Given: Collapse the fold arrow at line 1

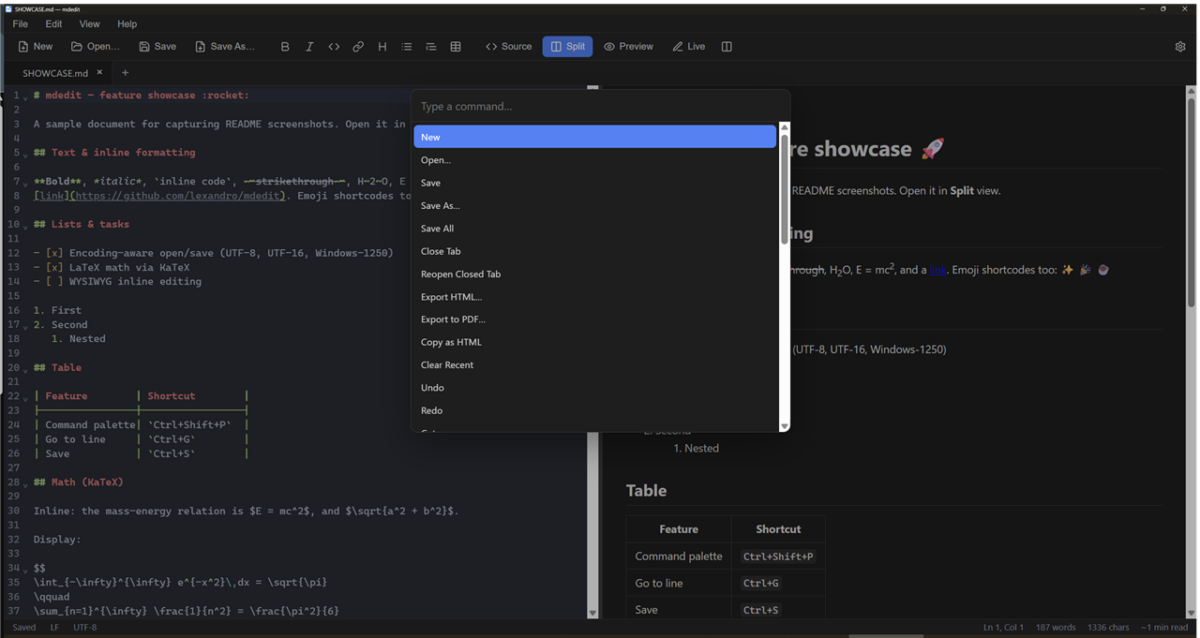Looking at the screenshot, I should 26,96.
